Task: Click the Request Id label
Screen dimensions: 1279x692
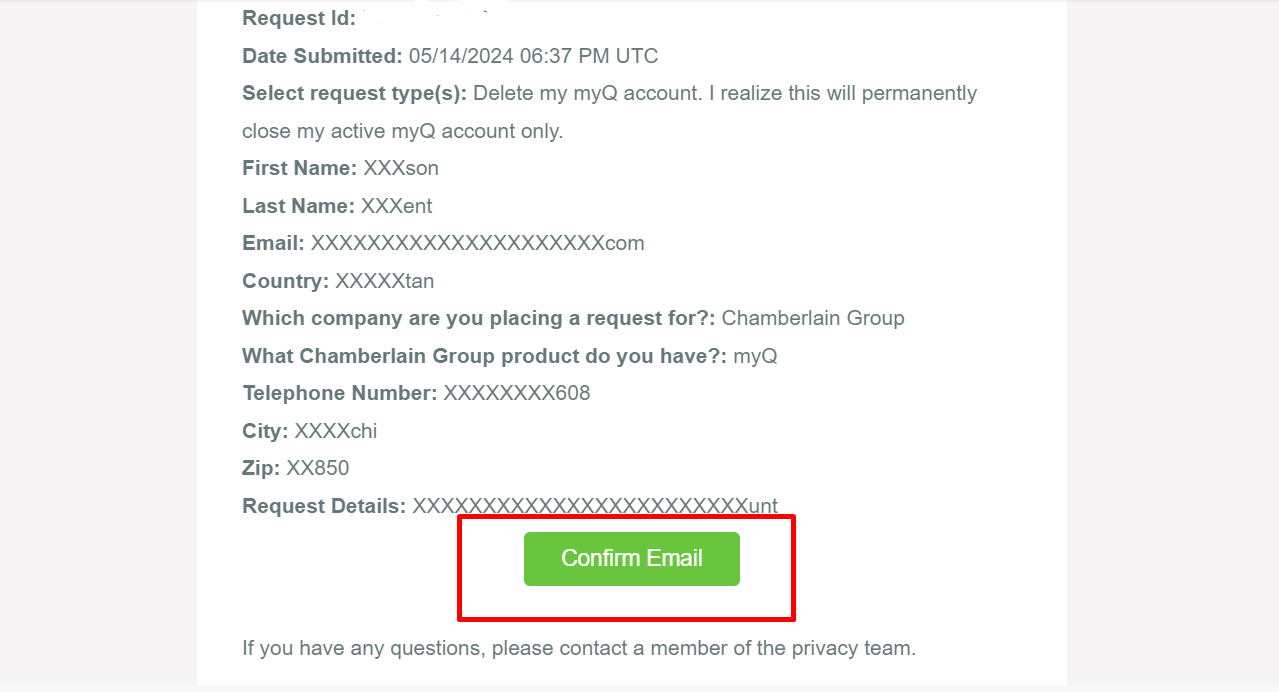Action: [299, 18]
